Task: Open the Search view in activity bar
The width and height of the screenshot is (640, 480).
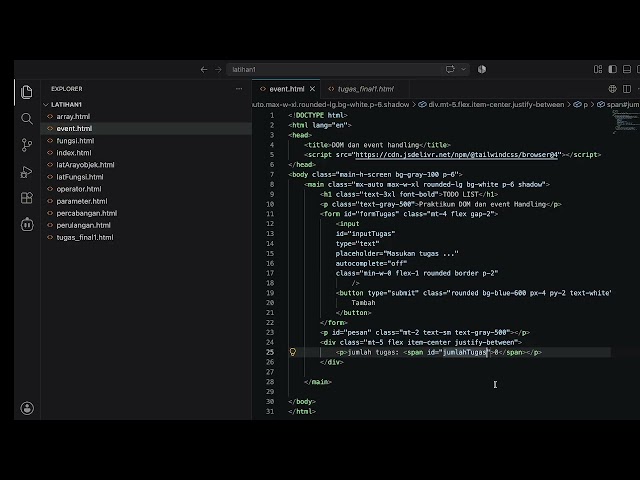Action: (27, 119)
